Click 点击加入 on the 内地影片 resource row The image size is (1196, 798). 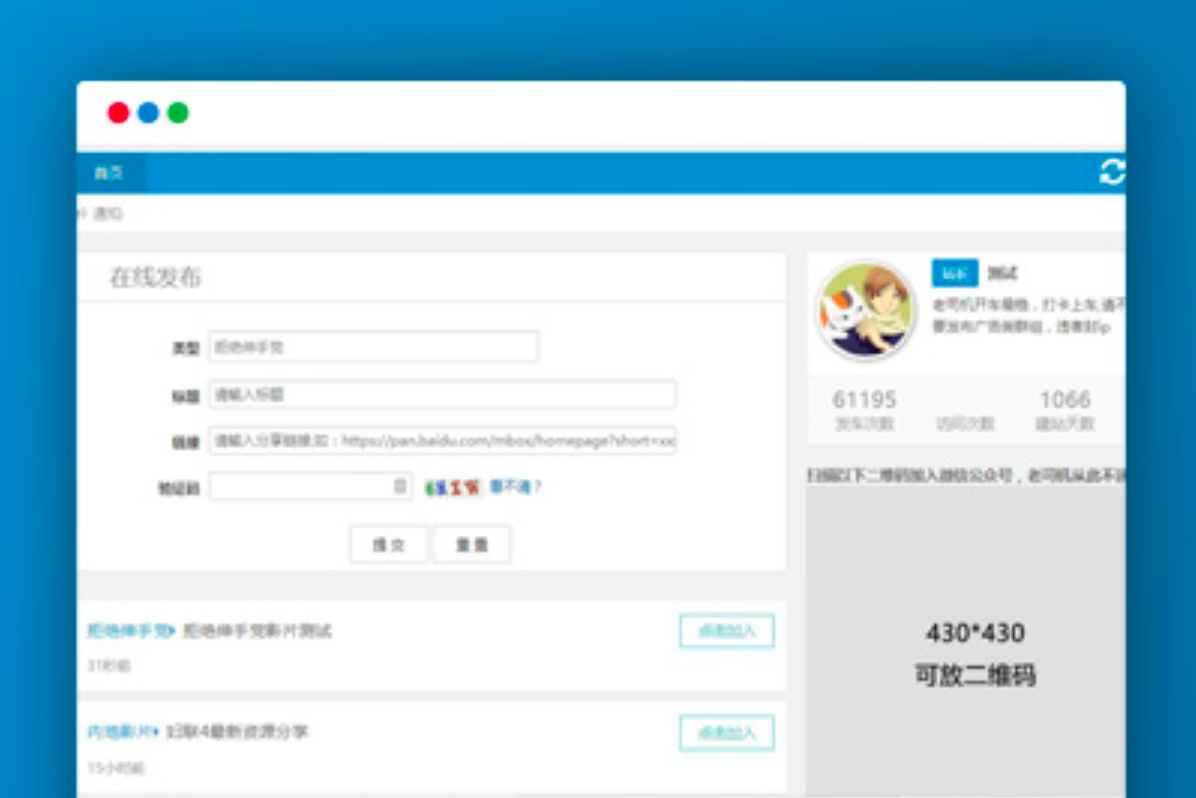pyautogui.click(x=727, y=732)
